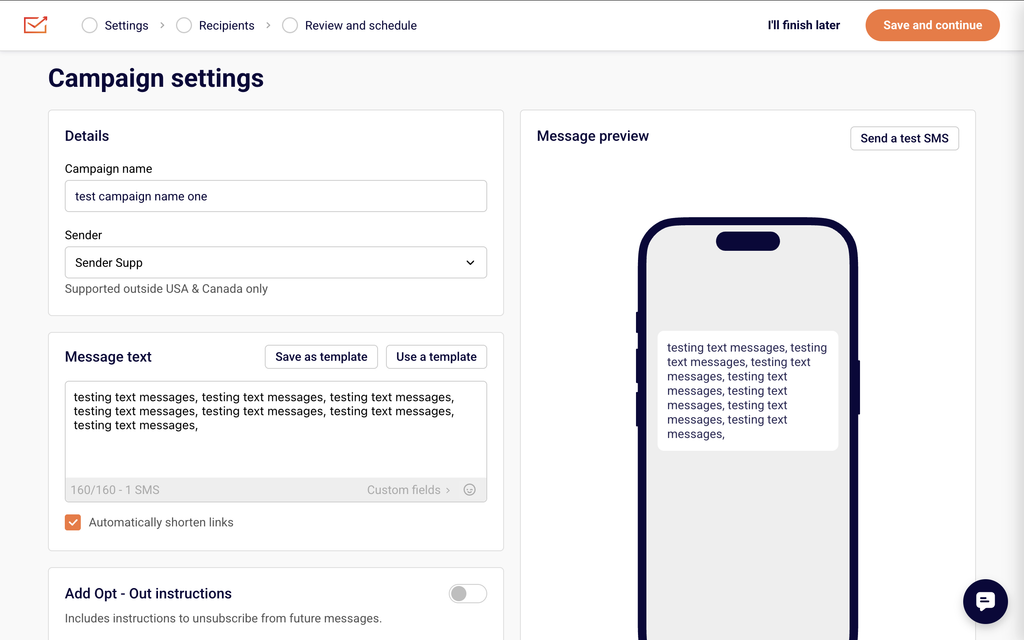Click I'll finish later
This screenshot has height=640, width=1024.
804,25
